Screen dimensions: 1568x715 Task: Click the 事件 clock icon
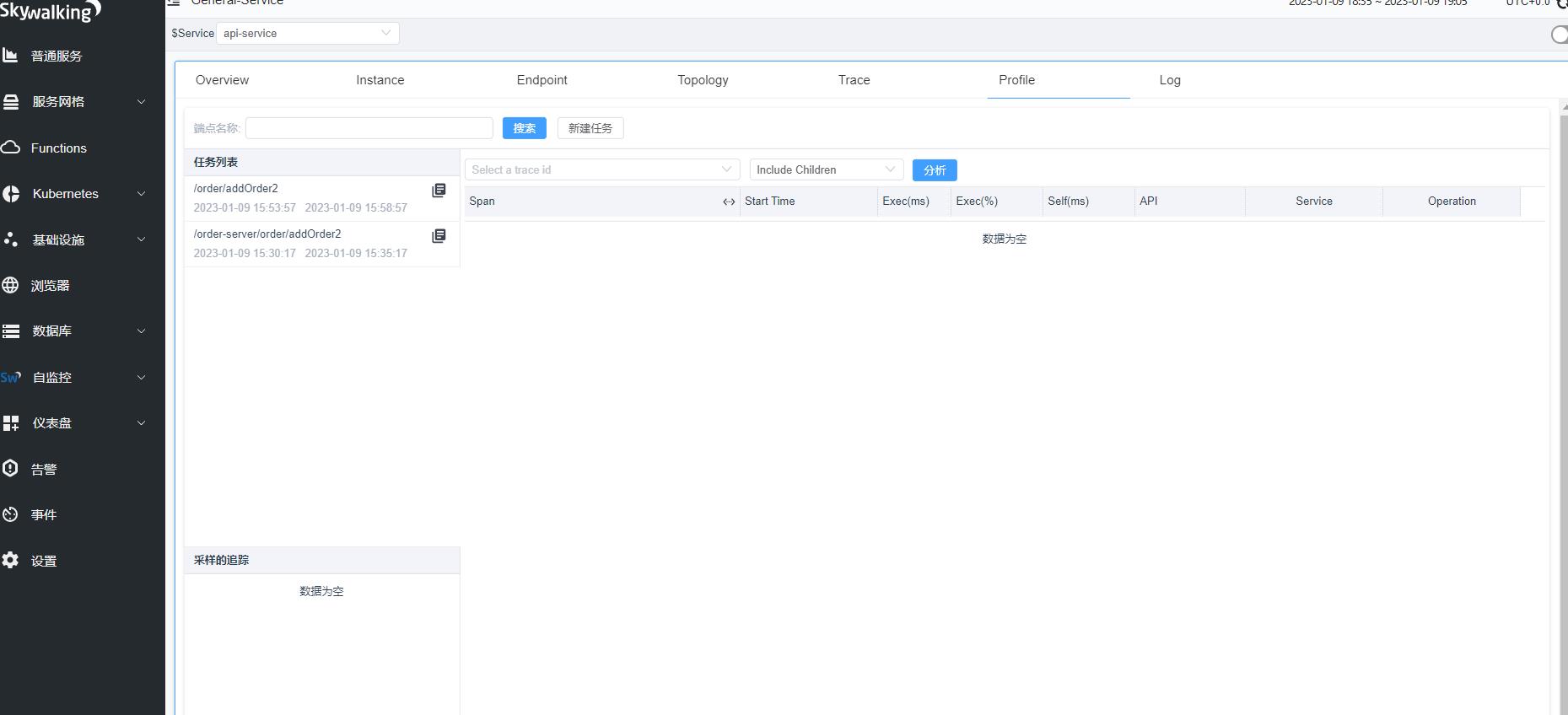click(x=10, y=514)
